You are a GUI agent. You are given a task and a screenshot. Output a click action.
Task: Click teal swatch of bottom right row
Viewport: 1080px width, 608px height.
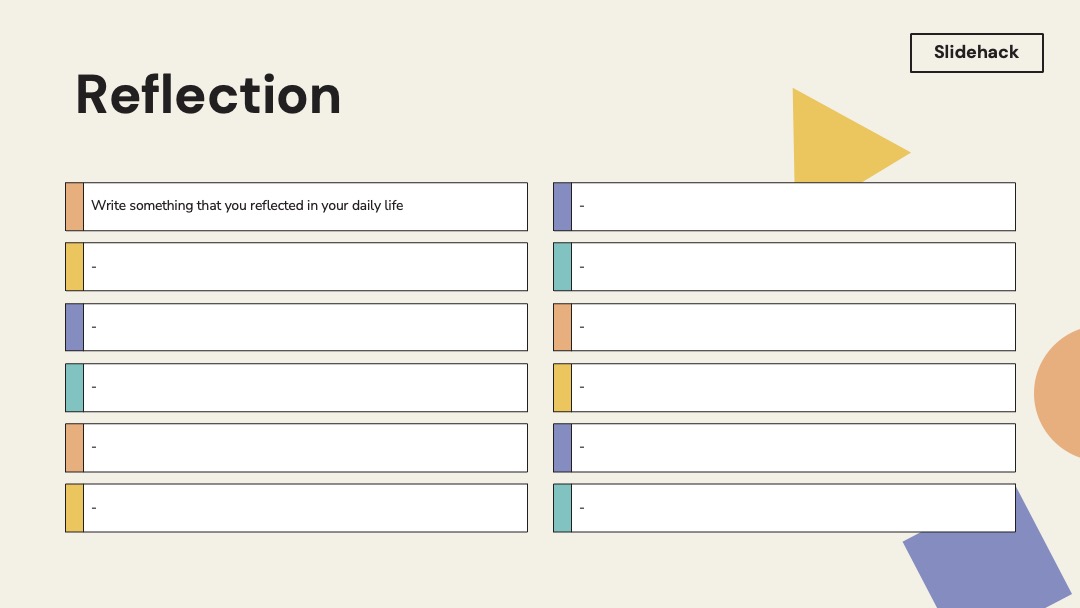(562, 508)
